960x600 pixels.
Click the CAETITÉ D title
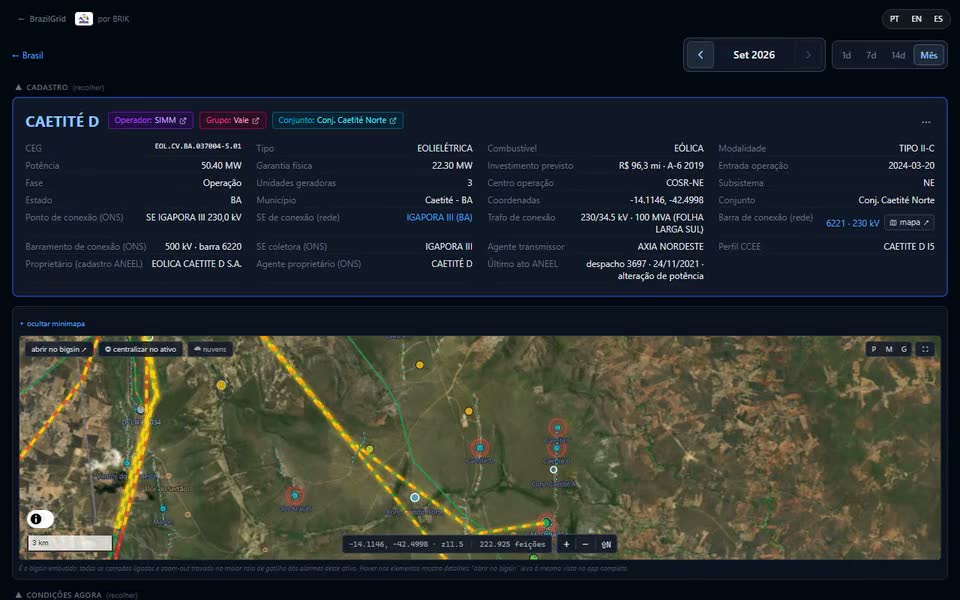click(x=62, y=121)
